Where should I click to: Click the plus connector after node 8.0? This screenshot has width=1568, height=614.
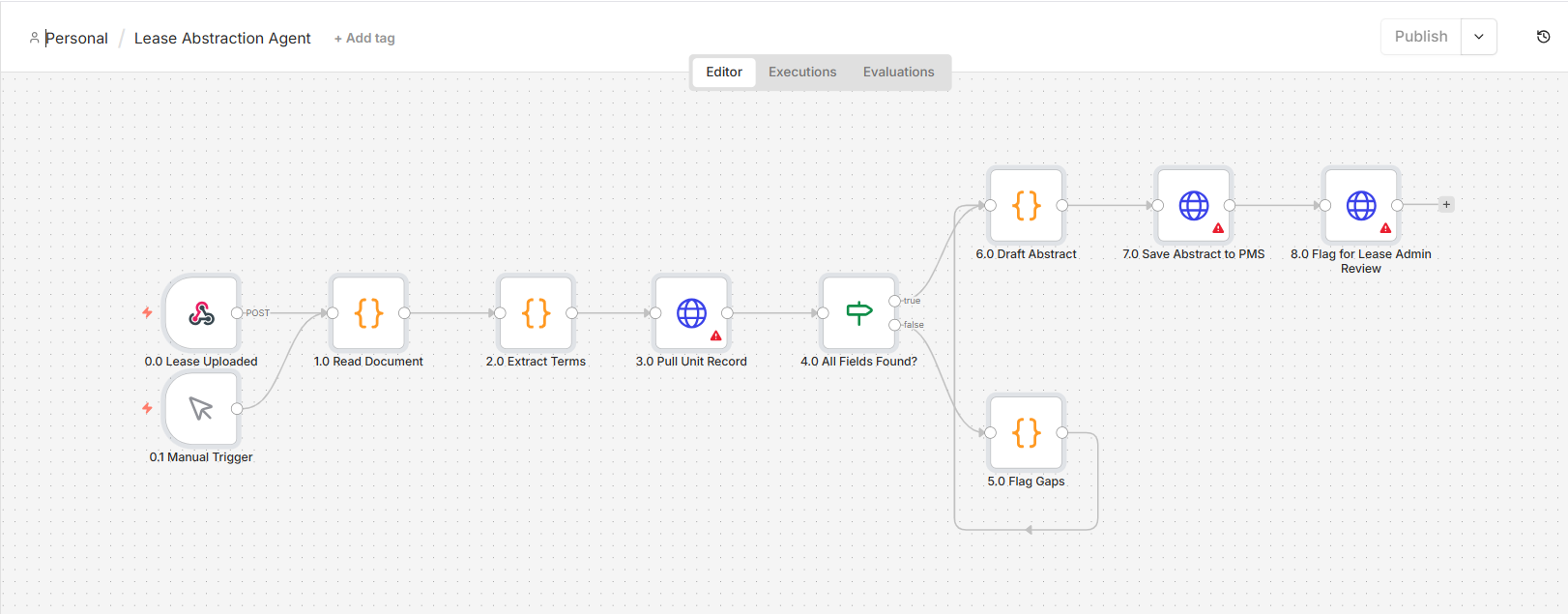(1446, 205)
